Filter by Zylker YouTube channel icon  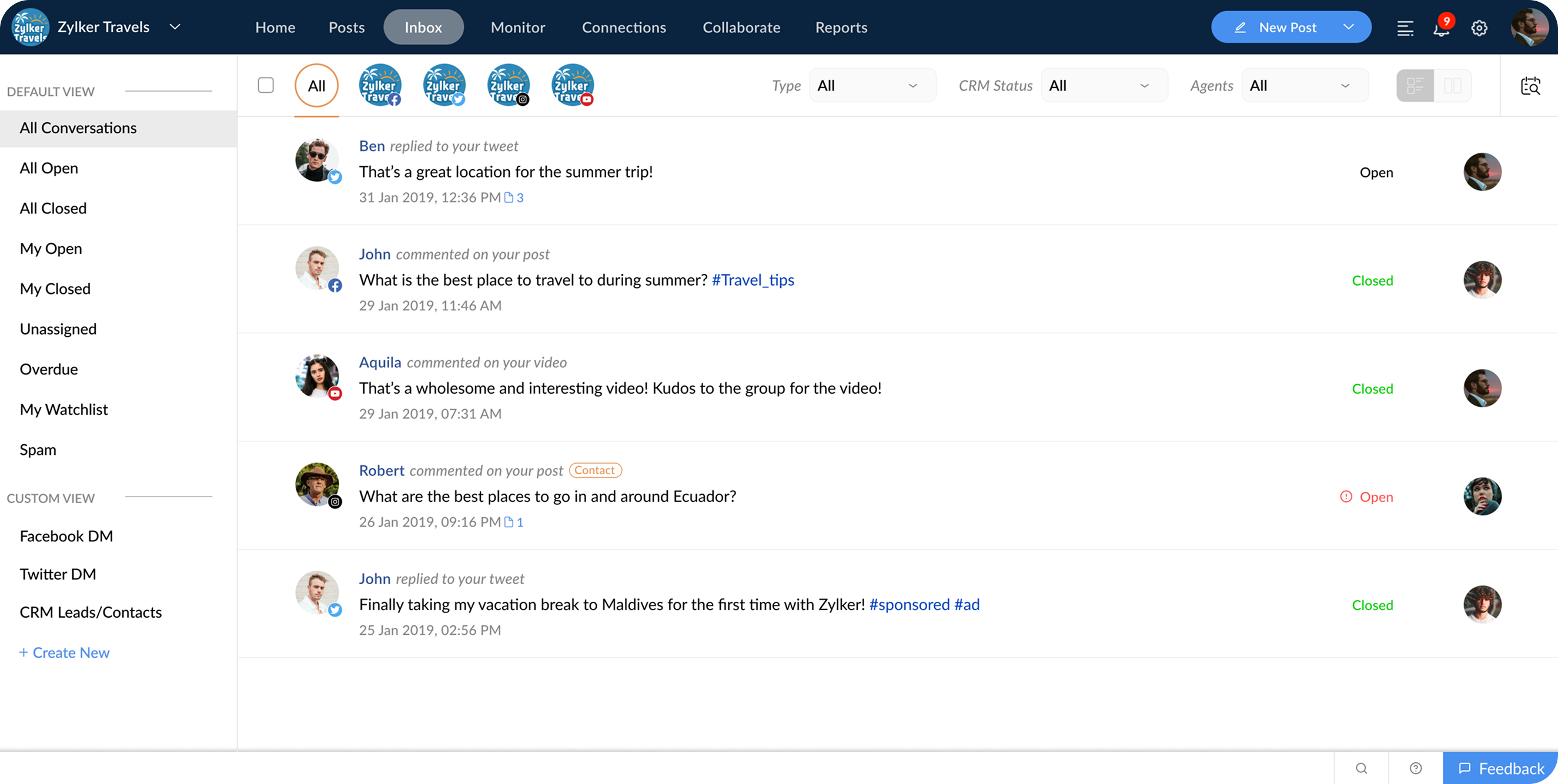pos(572,85)
